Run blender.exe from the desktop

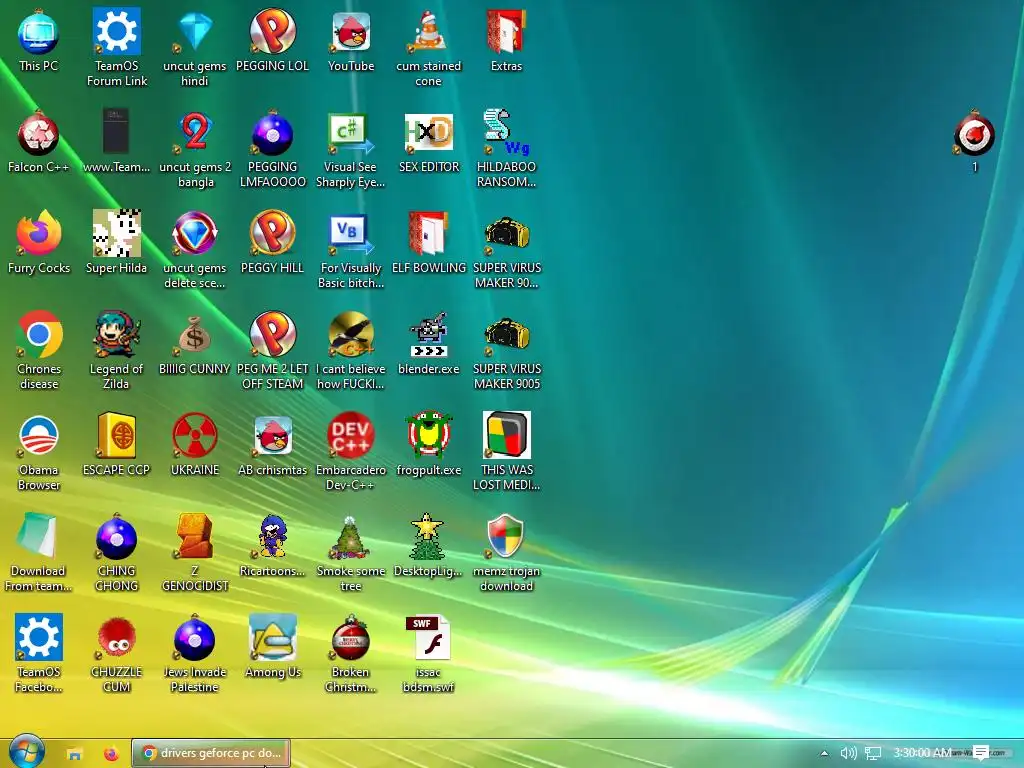428,335
